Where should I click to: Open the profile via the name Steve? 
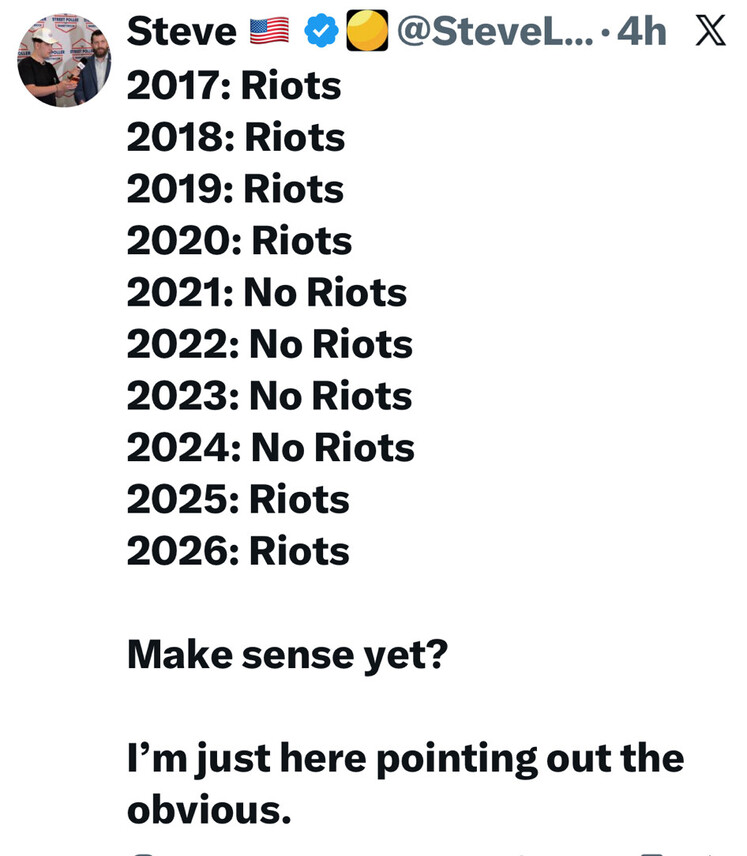[x=181, y=33]
